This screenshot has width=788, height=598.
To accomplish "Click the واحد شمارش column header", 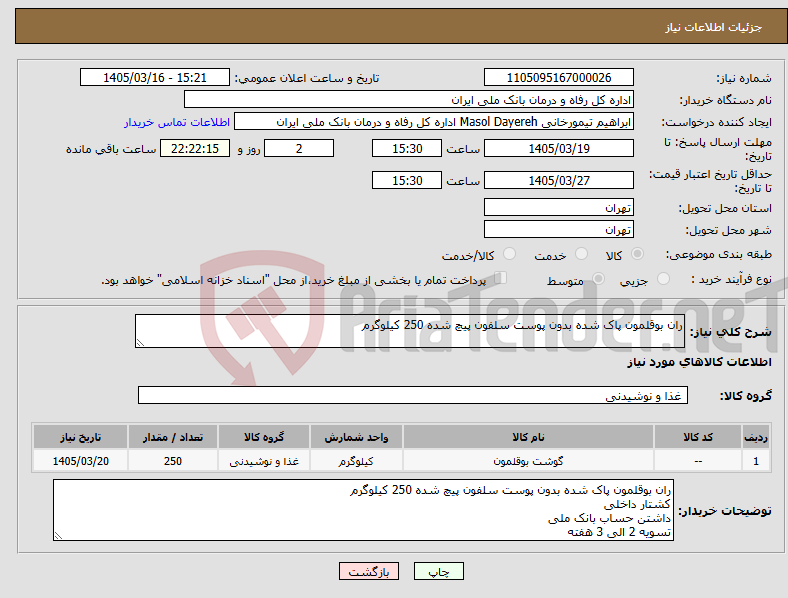I will coord(356,437).
